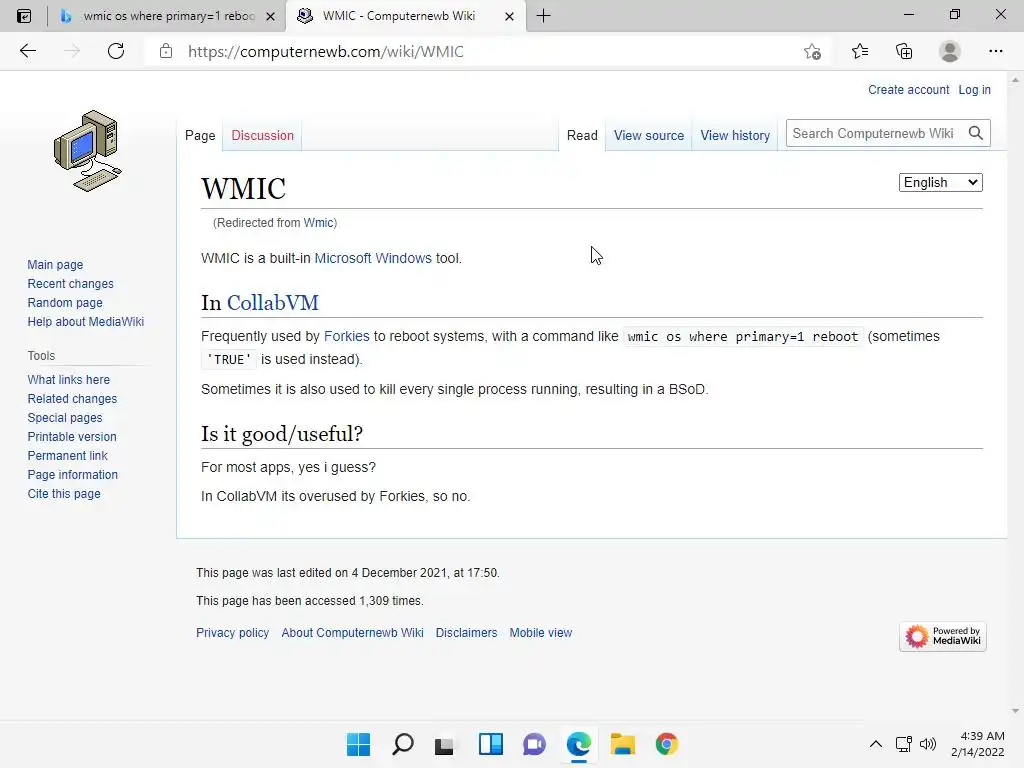Open Cite this page link

pos(64,494)
